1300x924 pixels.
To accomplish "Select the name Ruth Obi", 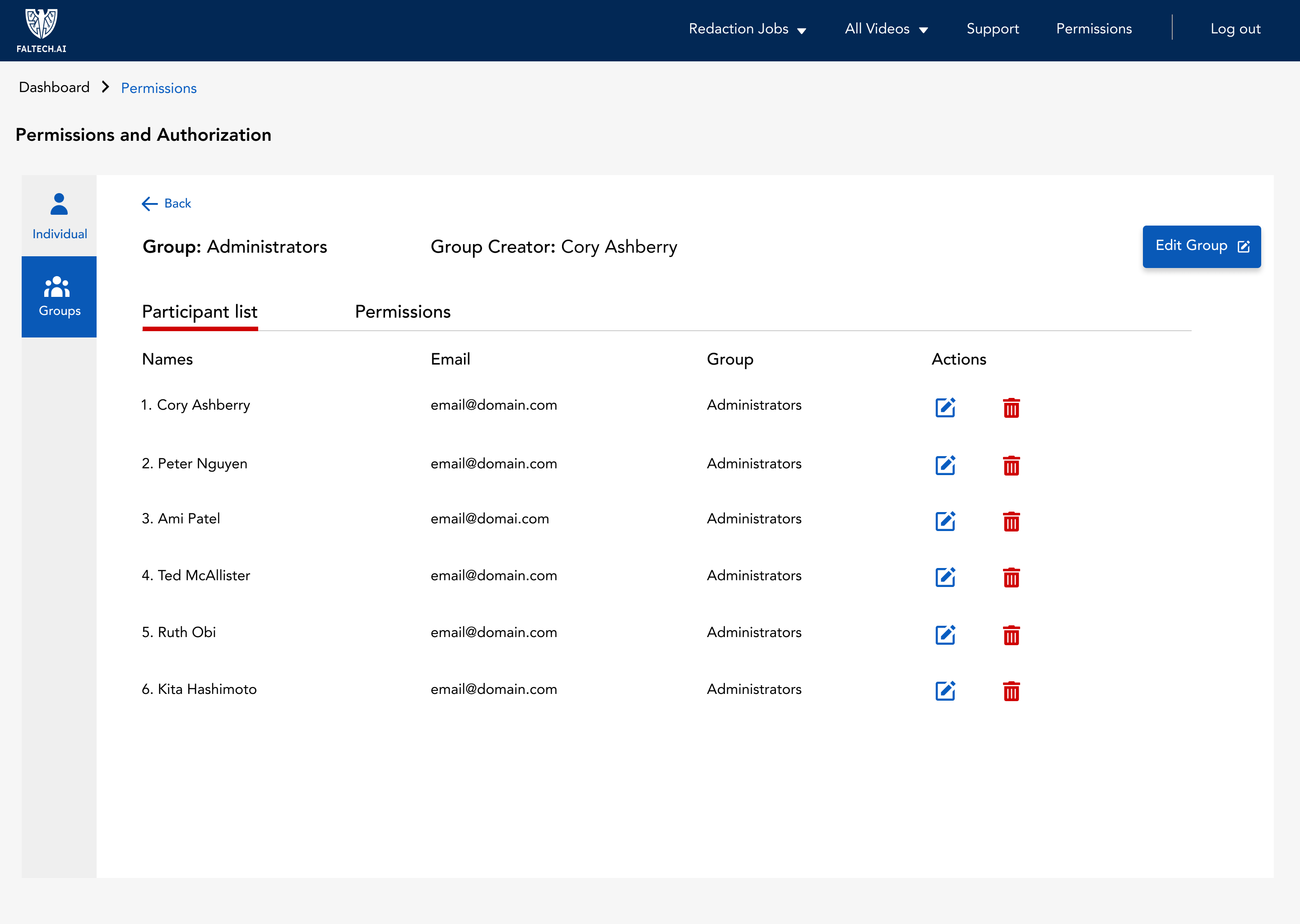I will click(187, 632).
